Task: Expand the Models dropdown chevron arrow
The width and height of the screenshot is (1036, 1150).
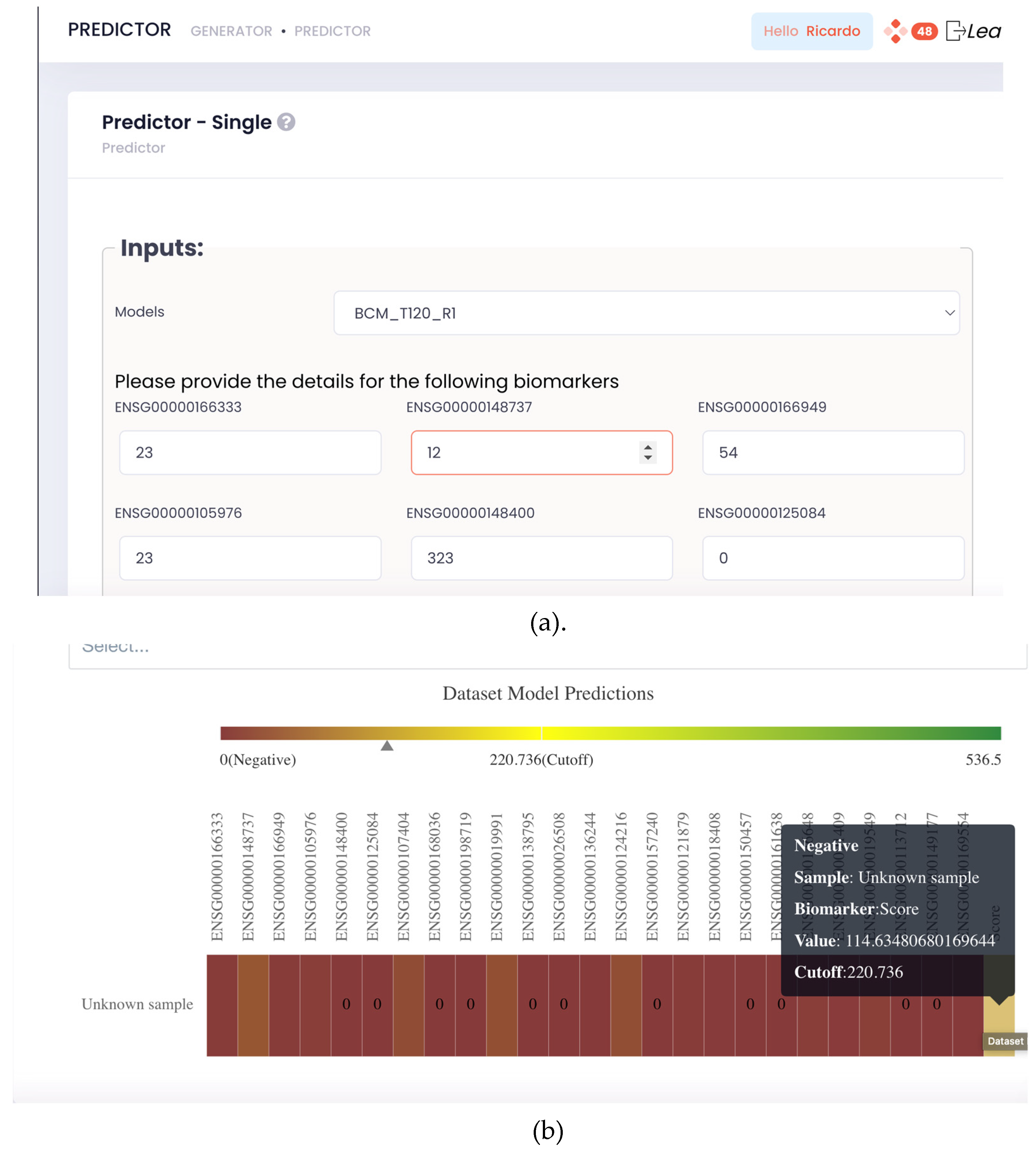Action: click(x=950, y=313)
